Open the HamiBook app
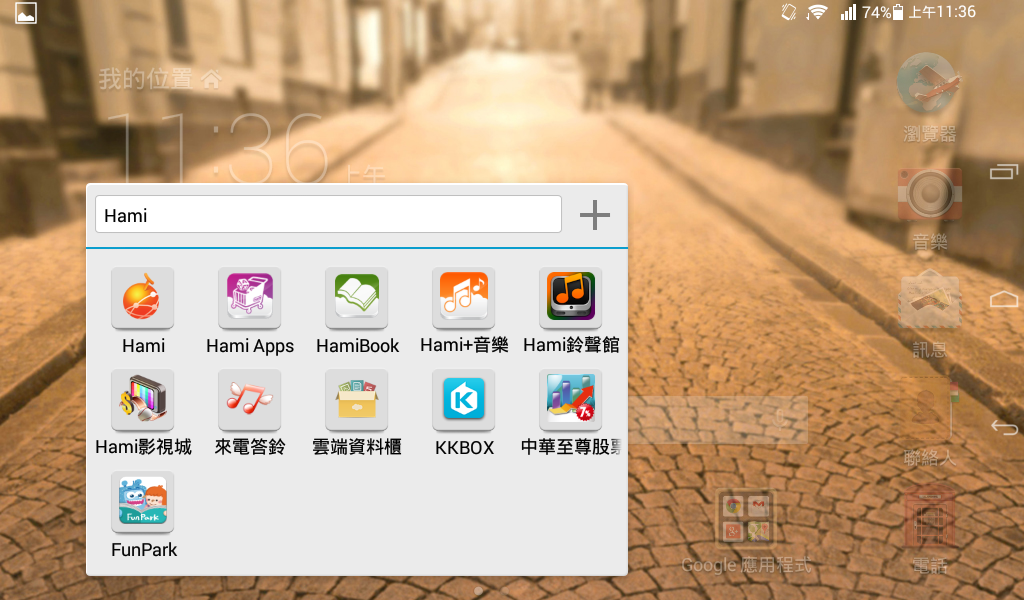Image resolution: width=1024 pixels, height=600 pixels. coord(357,298)
